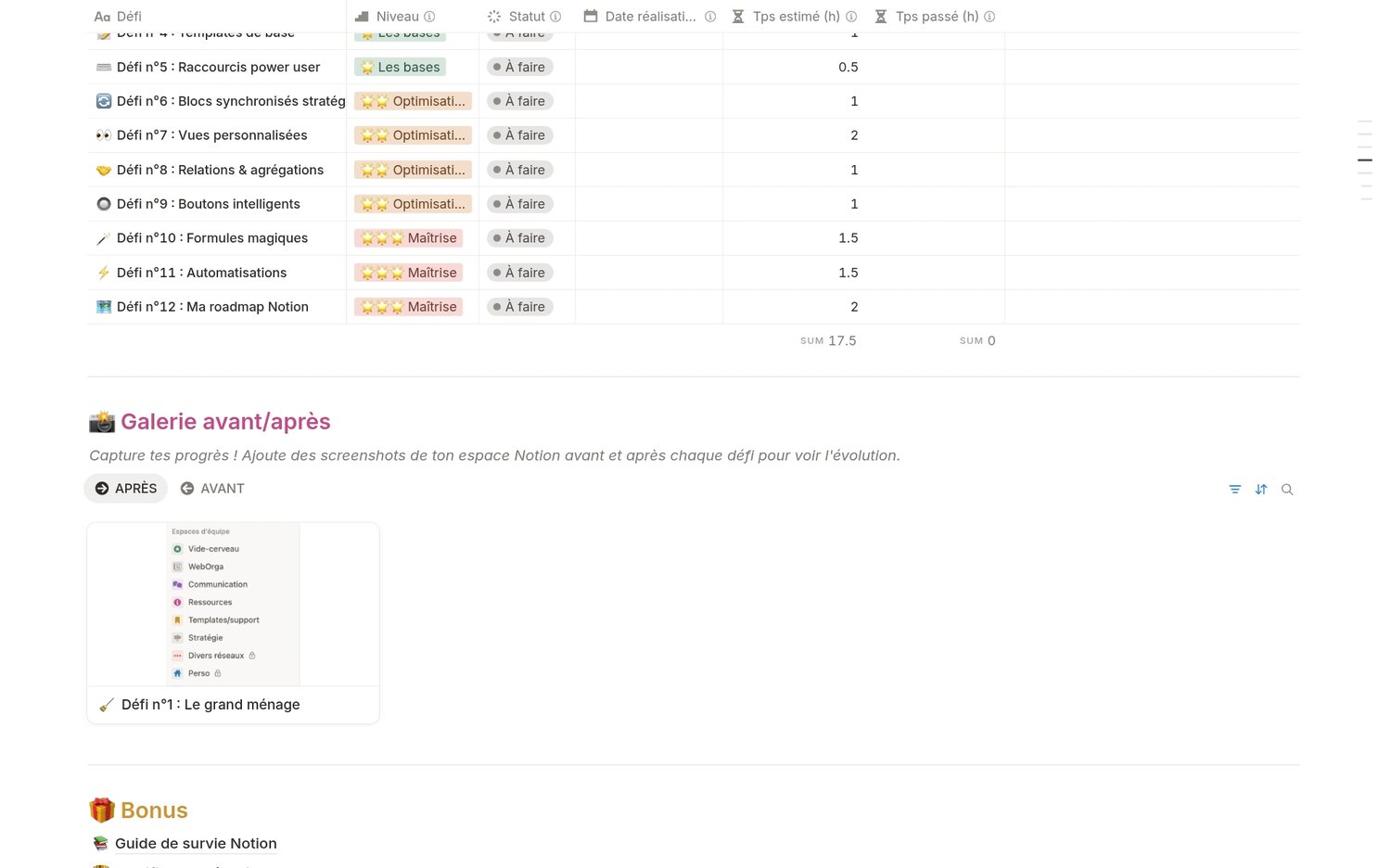Open Niveau dropdown for Défi n°10
1391x868 pixels.
409,238
